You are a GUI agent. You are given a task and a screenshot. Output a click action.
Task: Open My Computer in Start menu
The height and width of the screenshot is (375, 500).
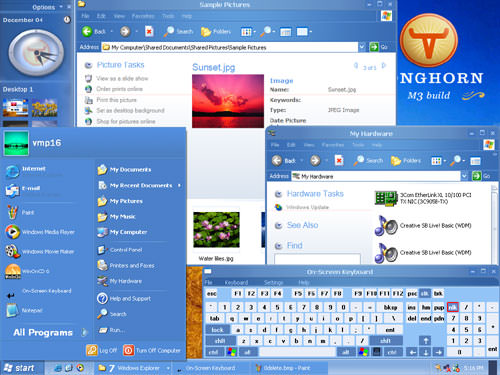122,232
